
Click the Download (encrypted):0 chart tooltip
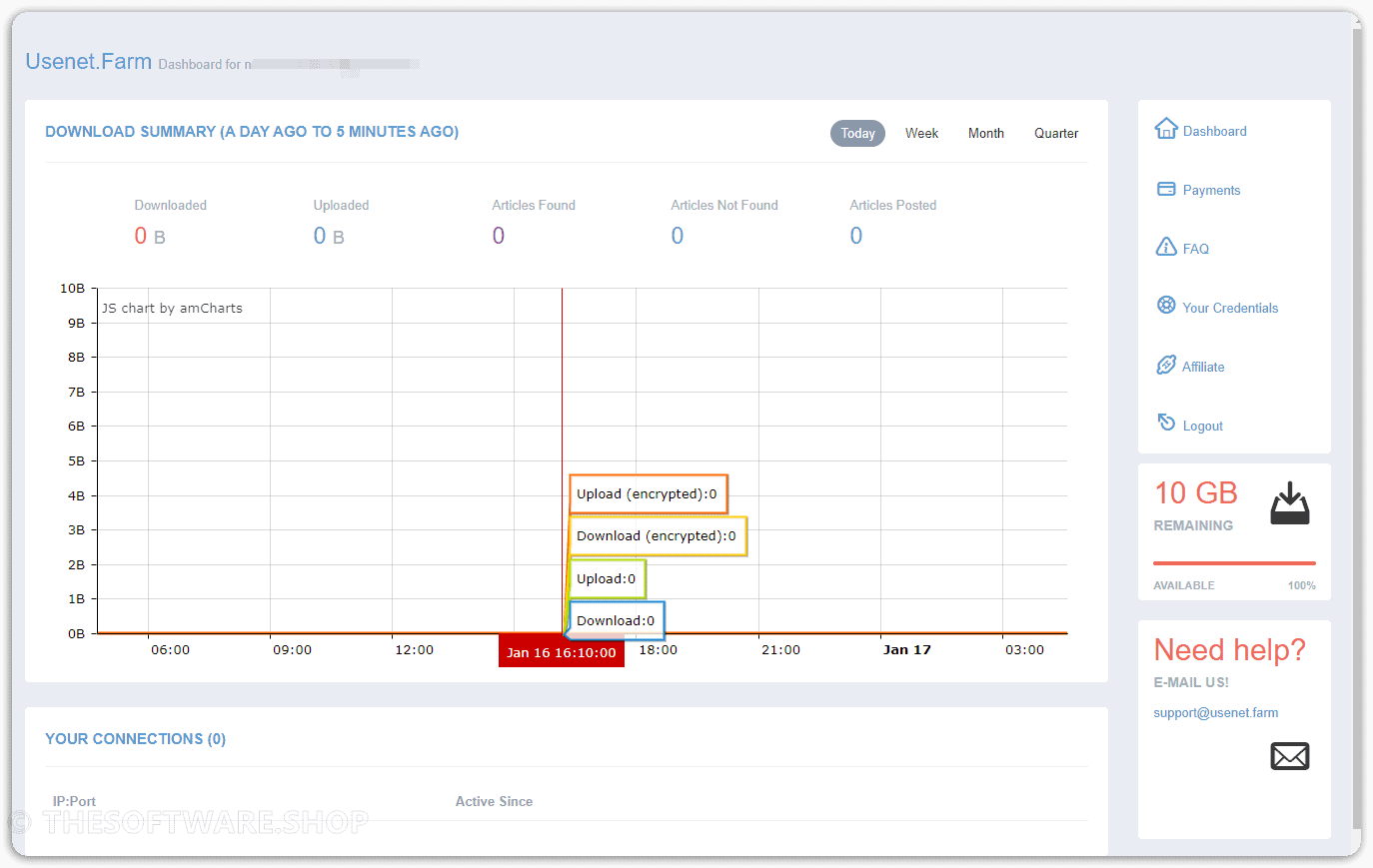pos(658,535)
